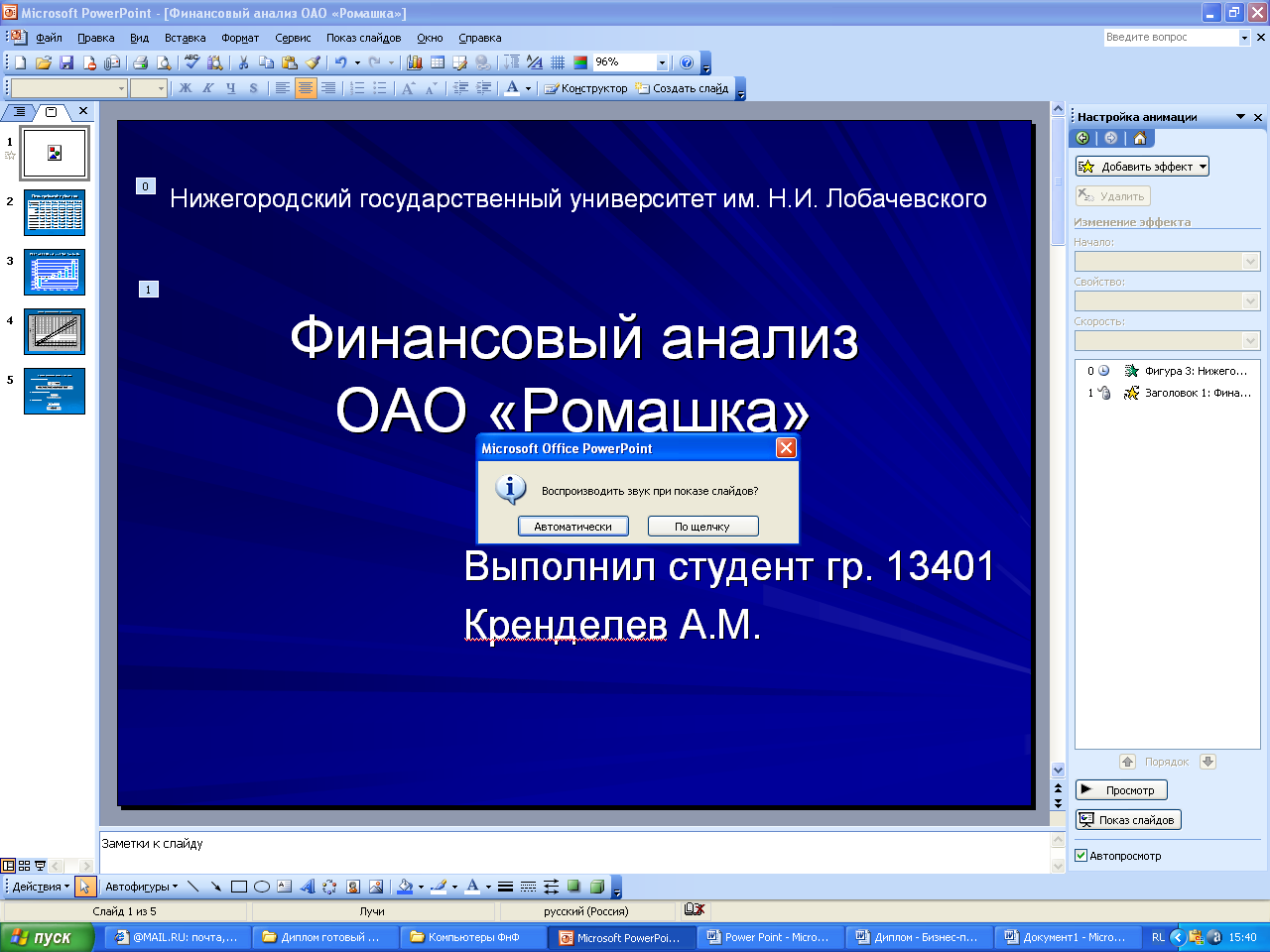1270x952 pixels.
Task: Open the fill color dropdown arrow
Action: click(x=421, y=887)
